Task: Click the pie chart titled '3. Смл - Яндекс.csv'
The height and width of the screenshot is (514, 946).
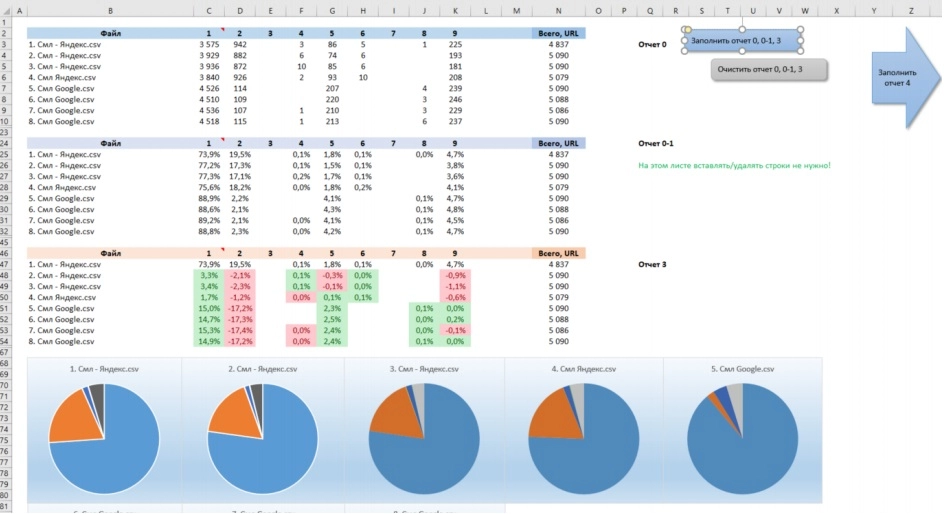Action: (x=424, y=439)
